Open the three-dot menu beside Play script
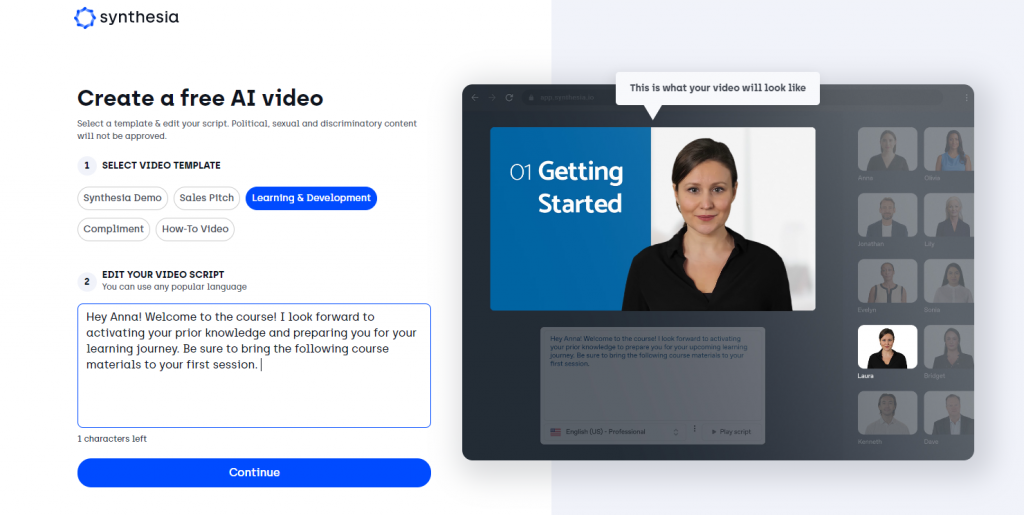 (694, 429)
